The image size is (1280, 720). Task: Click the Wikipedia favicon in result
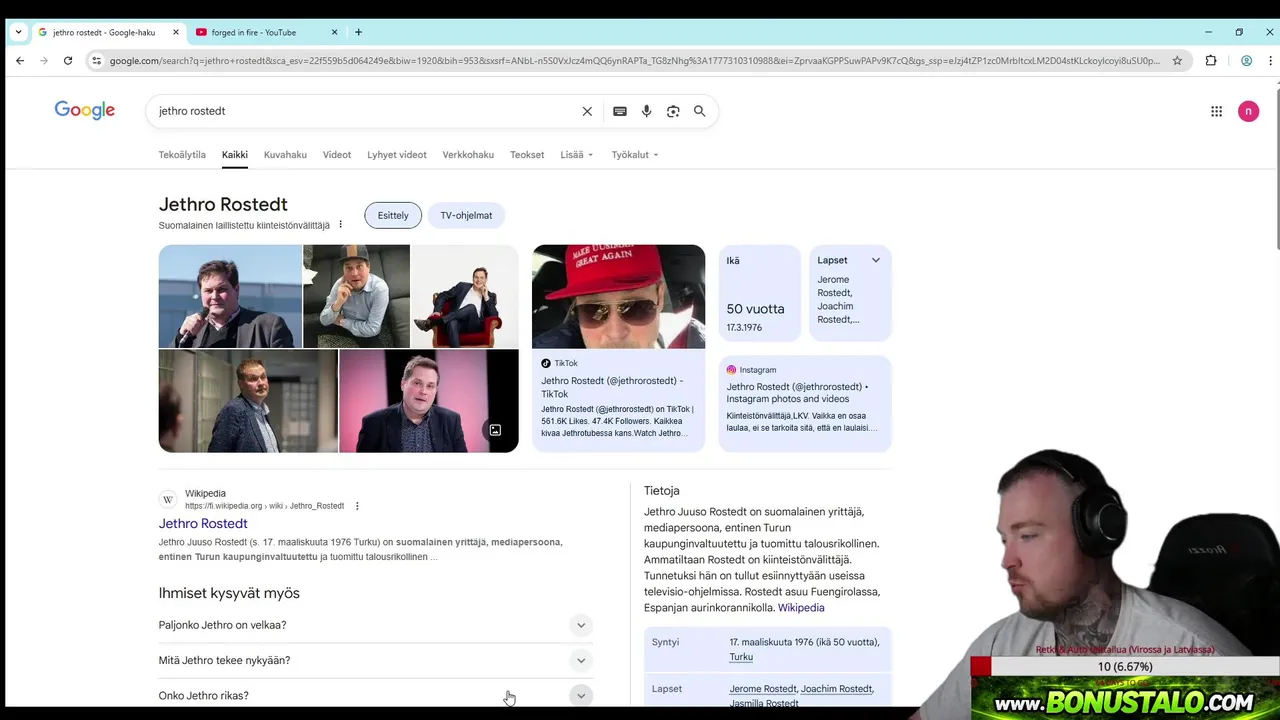[168, 499]
